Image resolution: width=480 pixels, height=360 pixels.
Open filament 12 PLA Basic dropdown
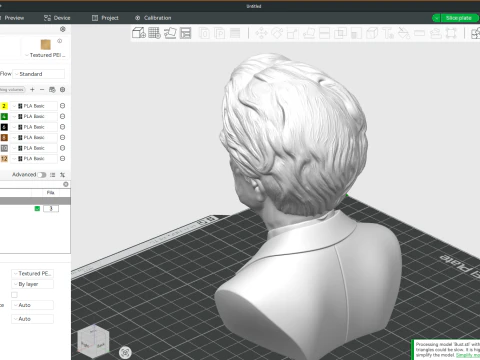click(x=34, y=158)
